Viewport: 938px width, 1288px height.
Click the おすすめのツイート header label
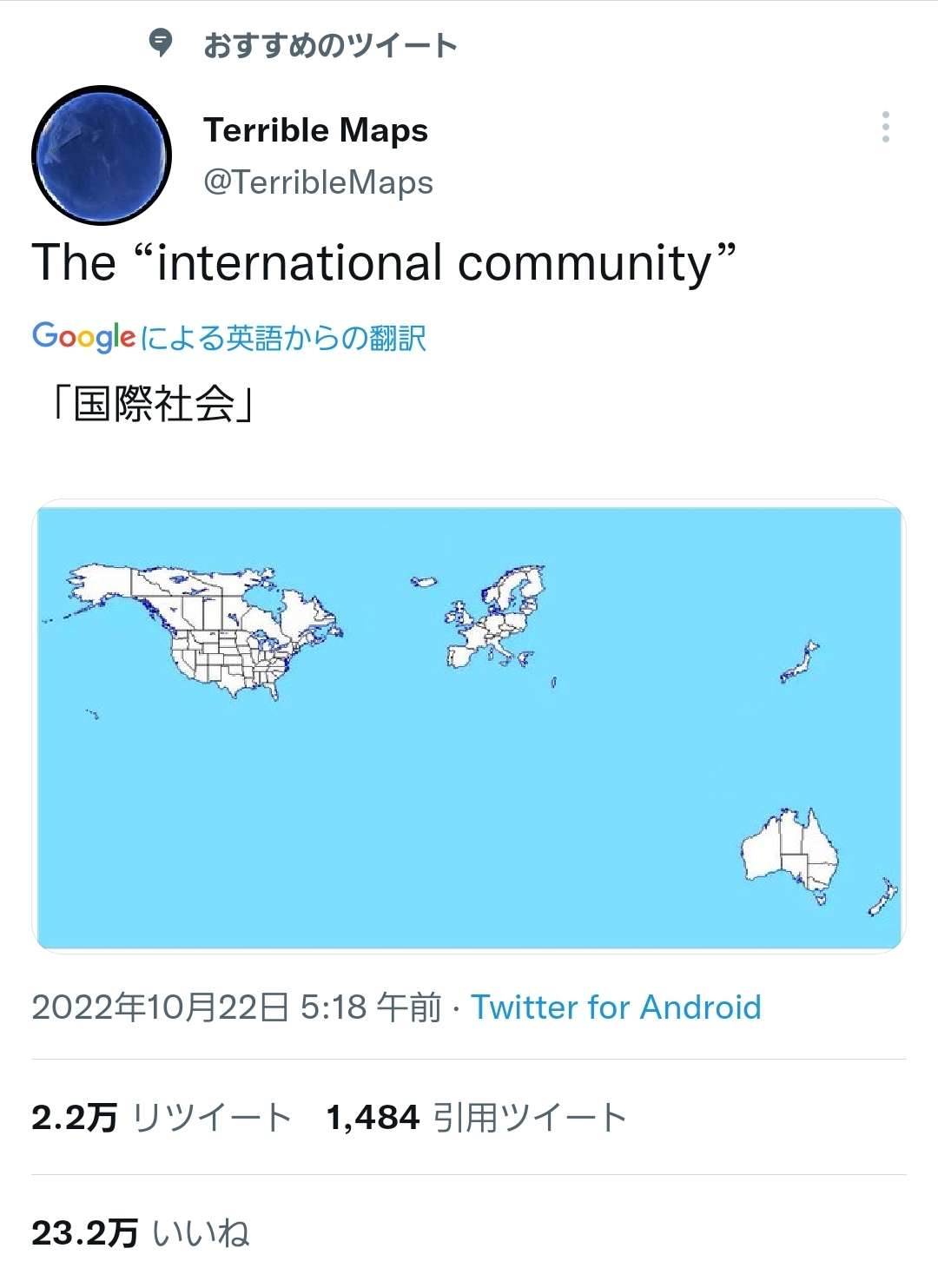(x=328, y=45)
